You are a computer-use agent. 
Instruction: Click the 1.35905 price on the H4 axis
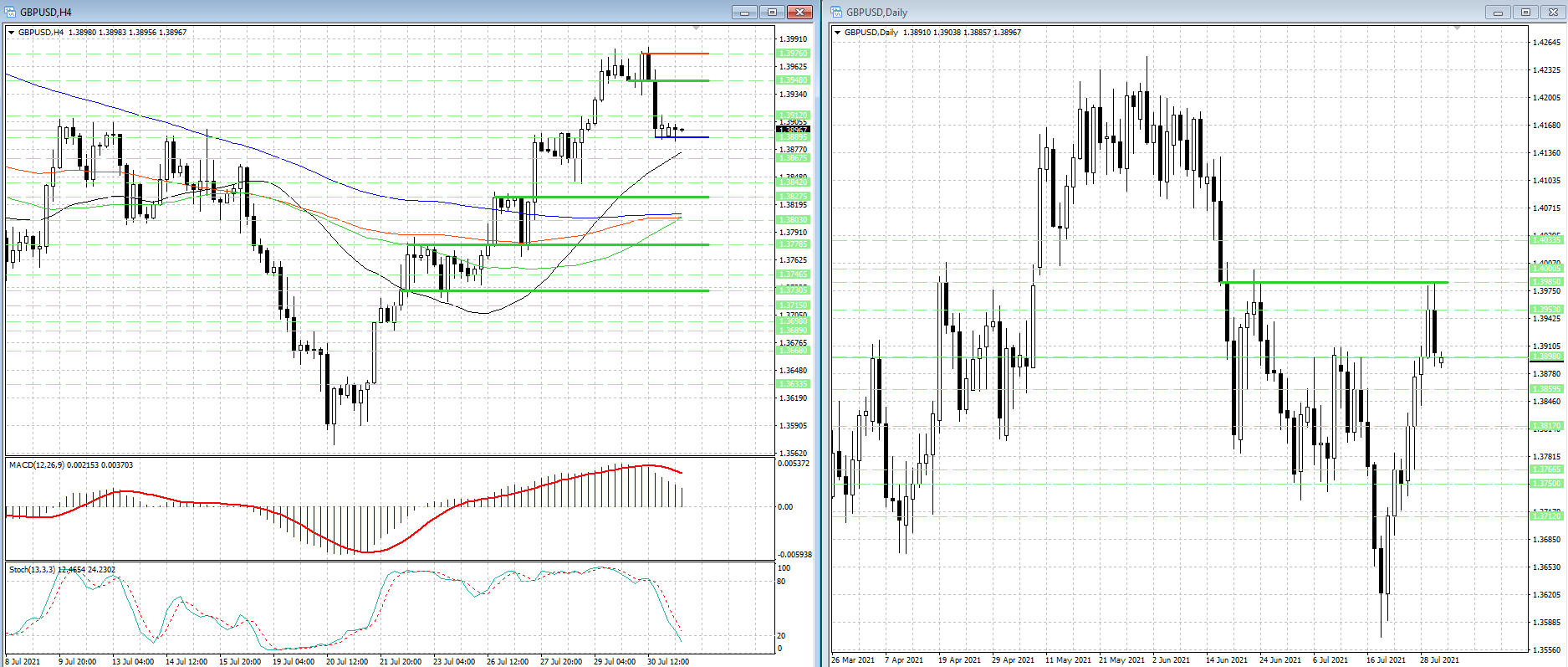point(794,426)
